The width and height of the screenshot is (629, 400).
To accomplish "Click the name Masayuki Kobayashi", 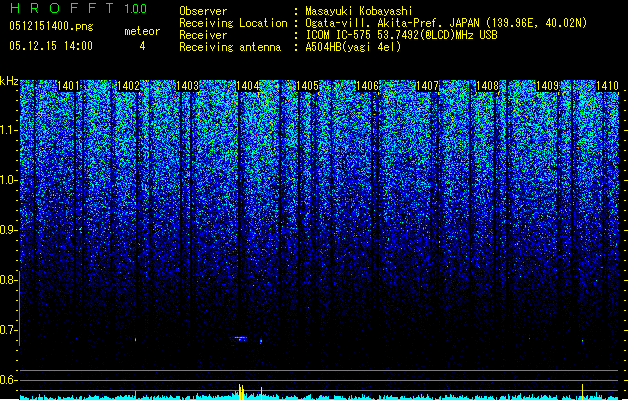I will (x=359, y=11).
